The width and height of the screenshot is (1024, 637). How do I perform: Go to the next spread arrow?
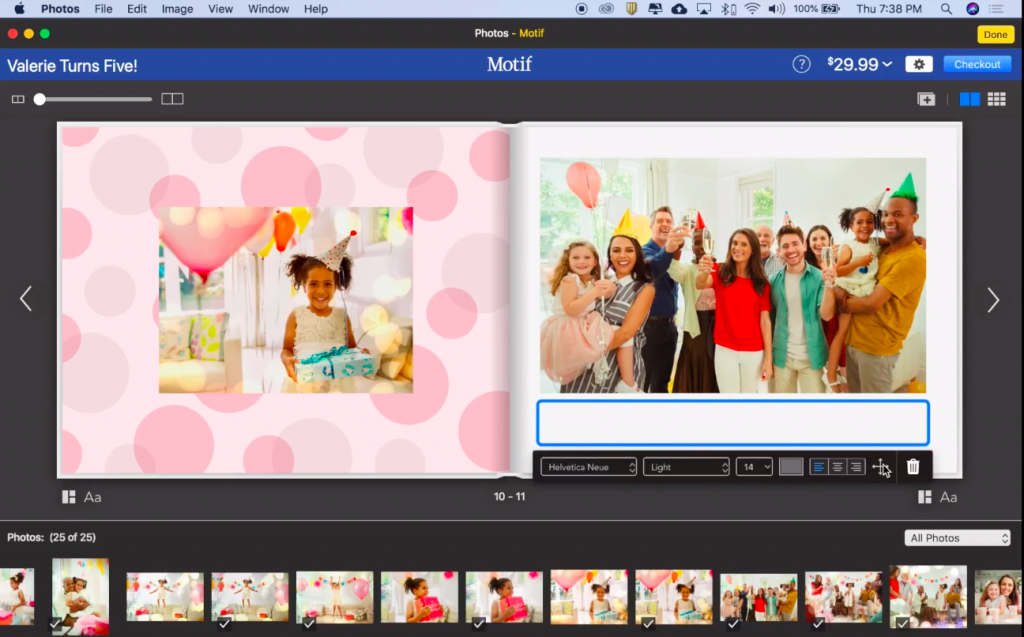click(993, 300)
